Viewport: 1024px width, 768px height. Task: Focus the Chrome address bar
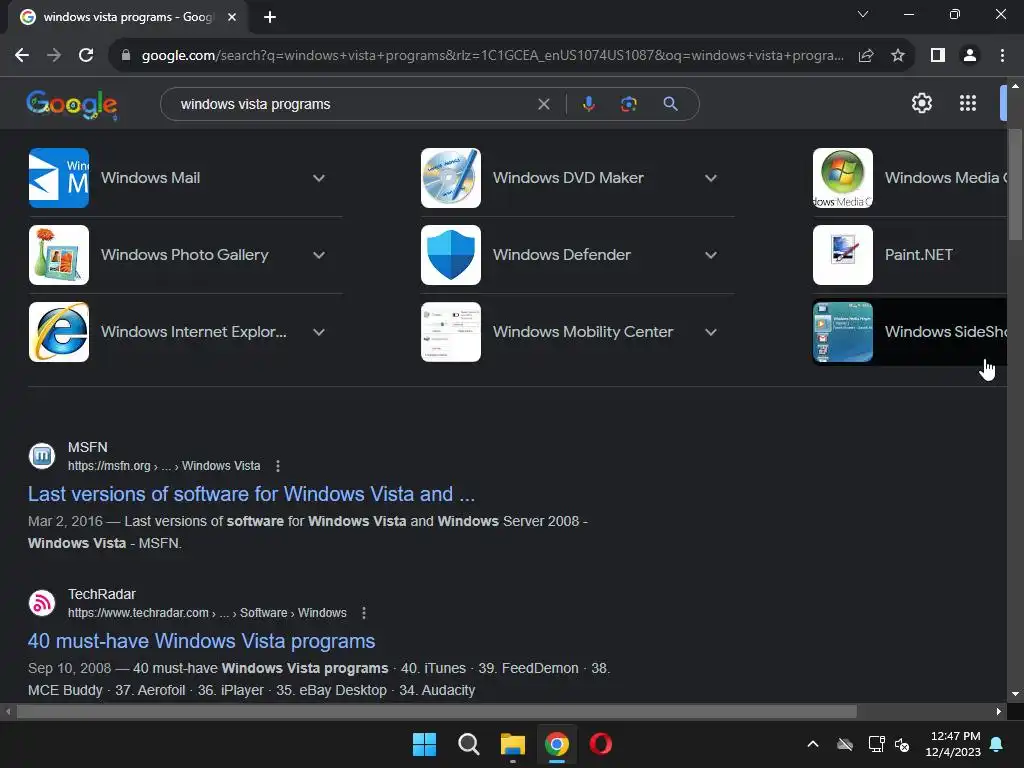point(492,56)
